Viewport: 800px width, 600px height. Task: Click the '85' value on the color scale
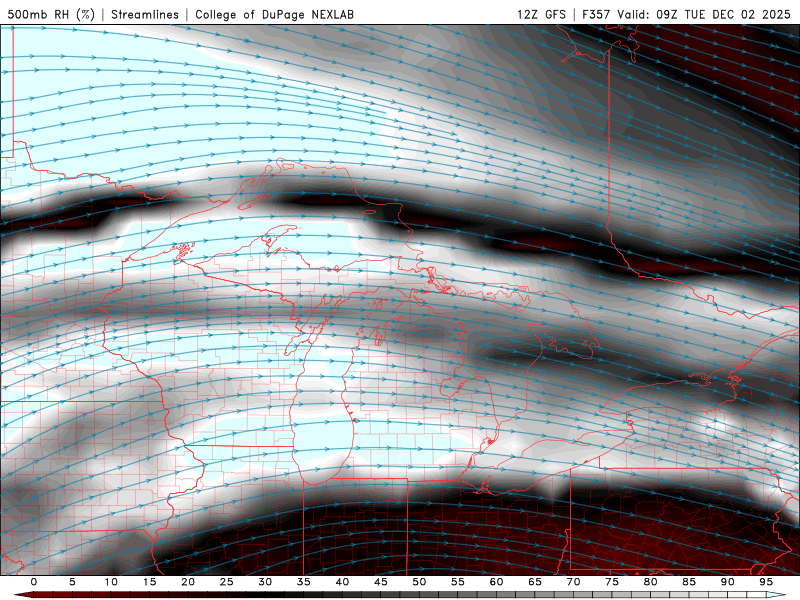coord(689,582)
